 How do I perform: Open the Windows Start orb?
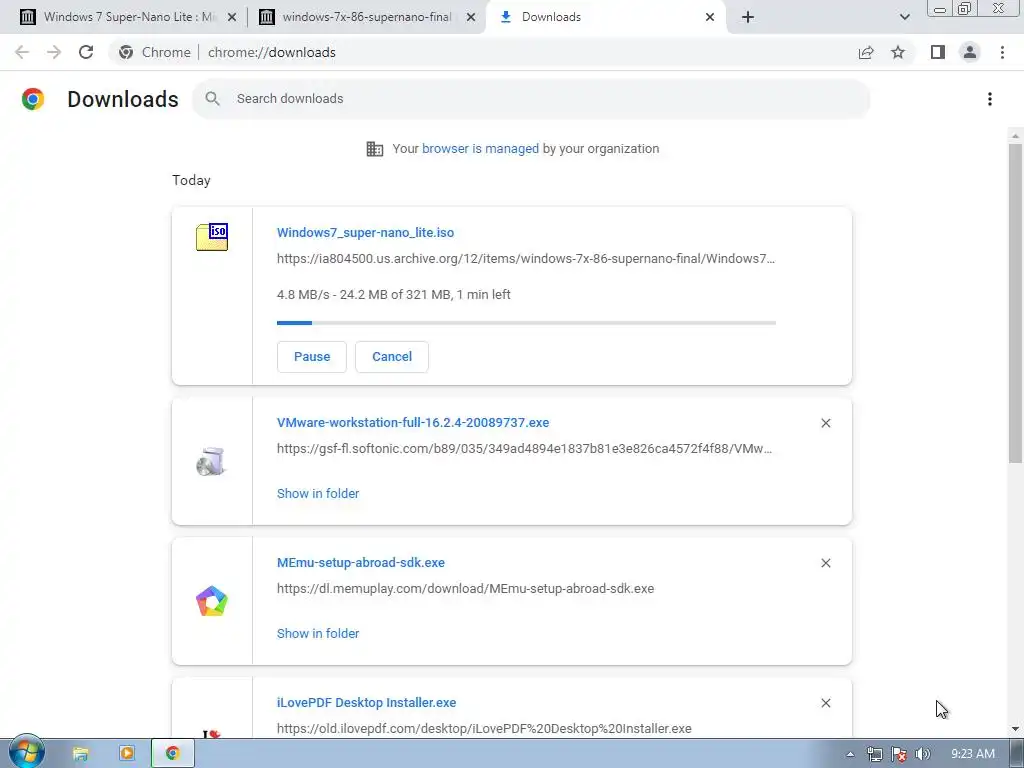click(27, 751)
